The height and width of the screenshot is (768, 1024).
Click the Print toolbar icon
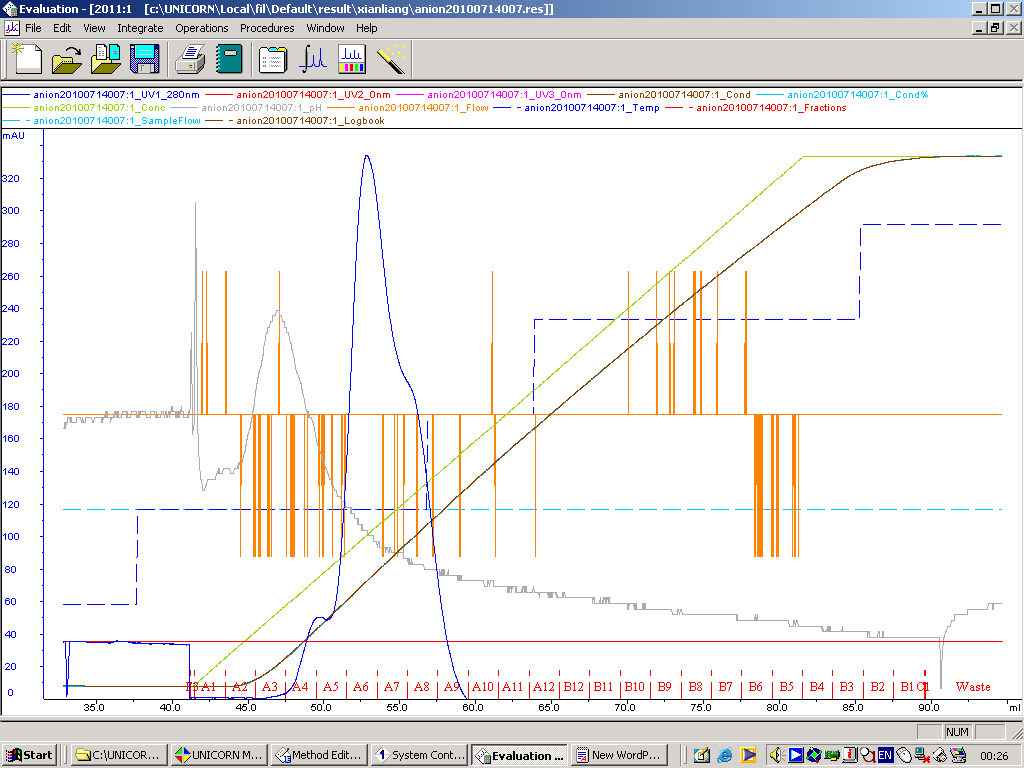(191, 59)
